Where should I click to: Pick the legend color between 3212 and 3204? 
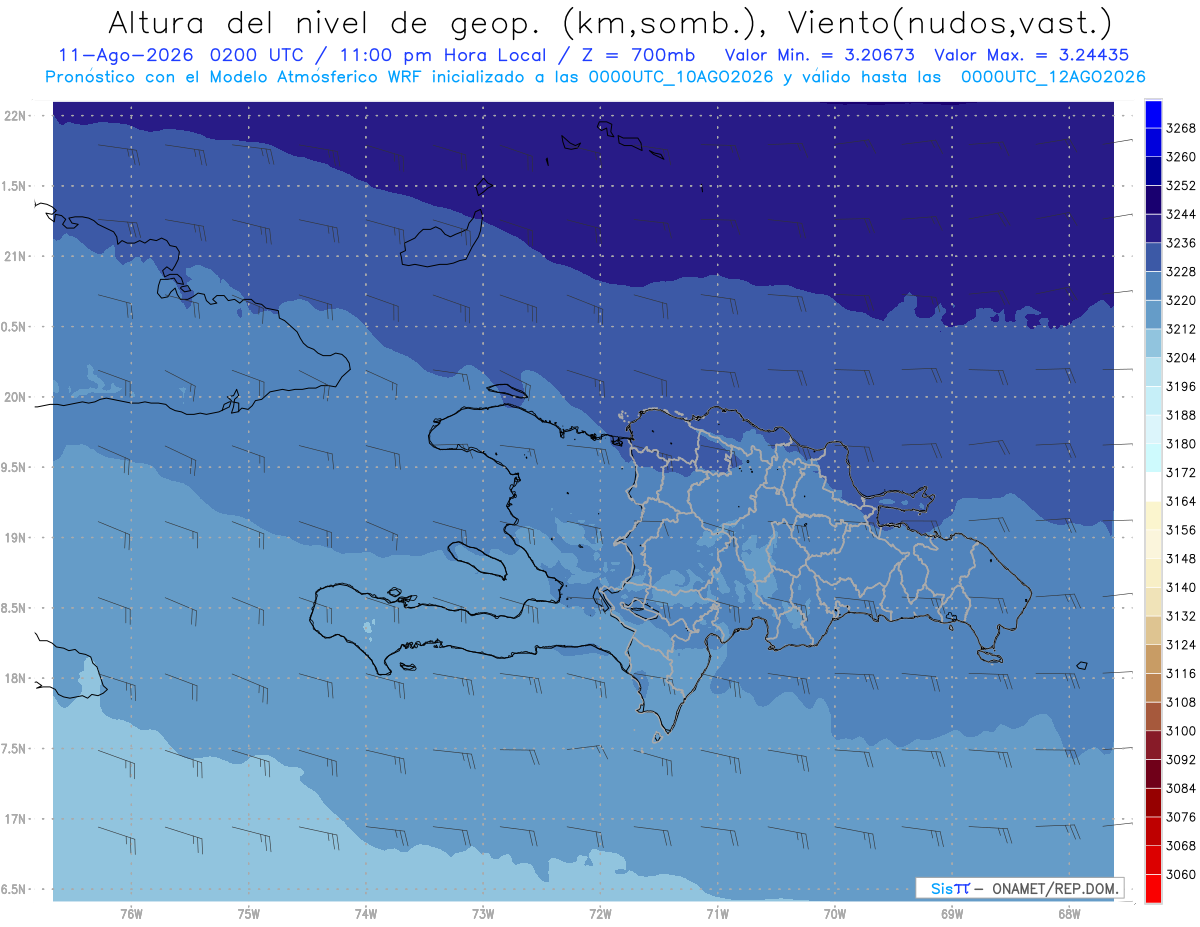(1153, 343)
